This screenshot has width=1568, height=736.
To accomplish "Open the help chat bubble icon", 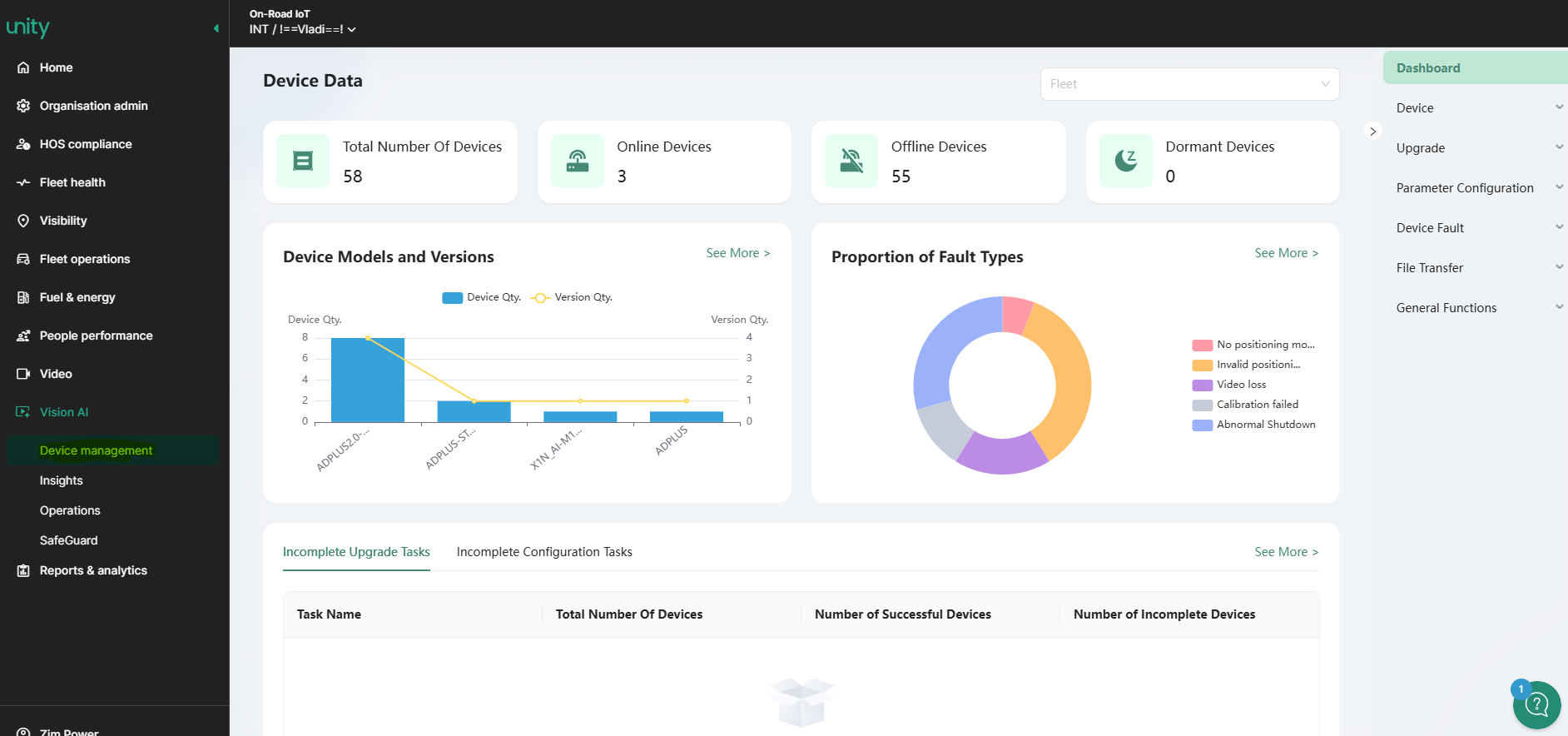I will pos(1536,705).
